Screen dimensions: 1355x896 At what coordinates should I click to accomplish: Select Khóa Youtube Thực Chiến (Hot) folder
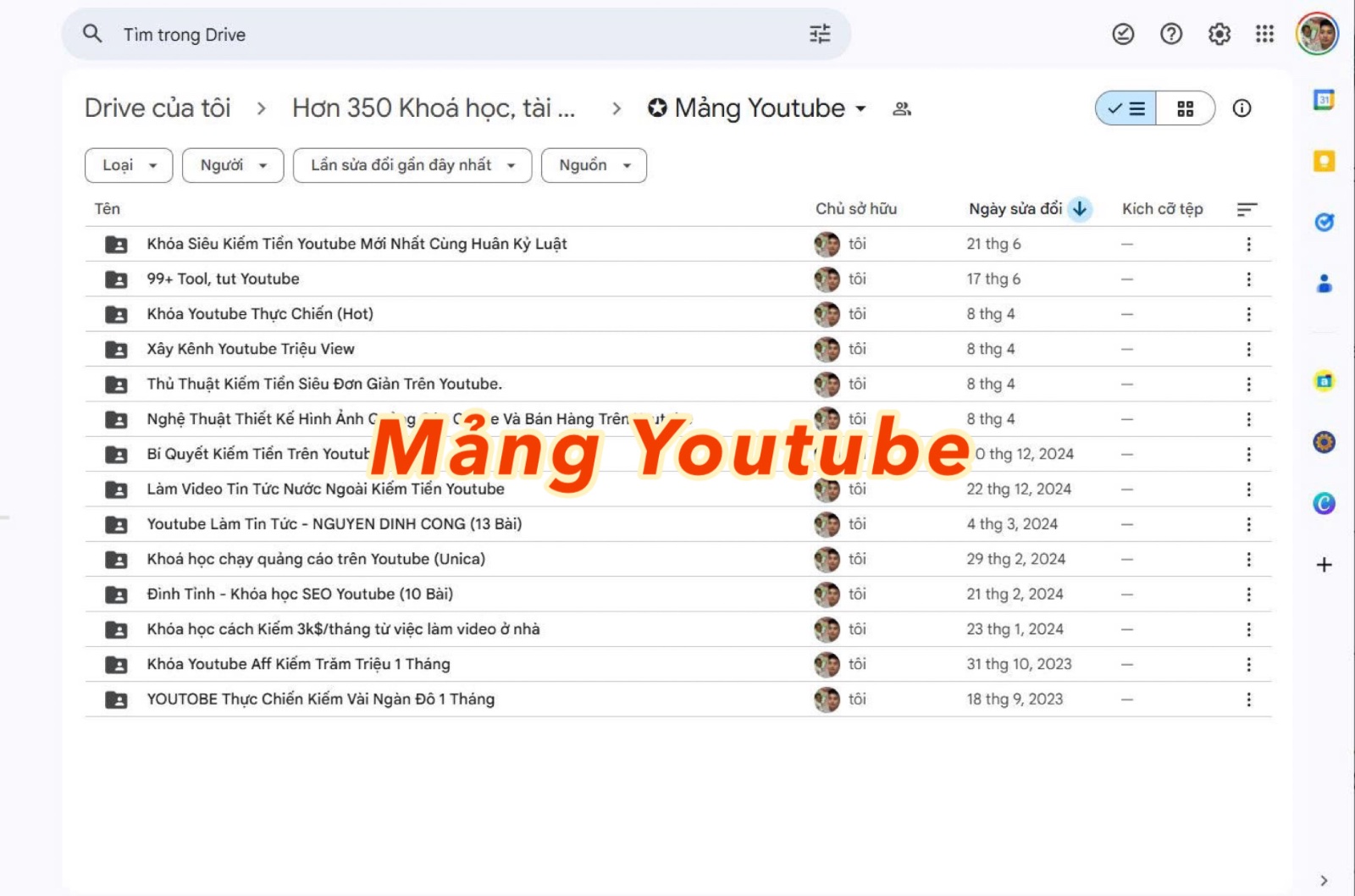pos(677,314)
